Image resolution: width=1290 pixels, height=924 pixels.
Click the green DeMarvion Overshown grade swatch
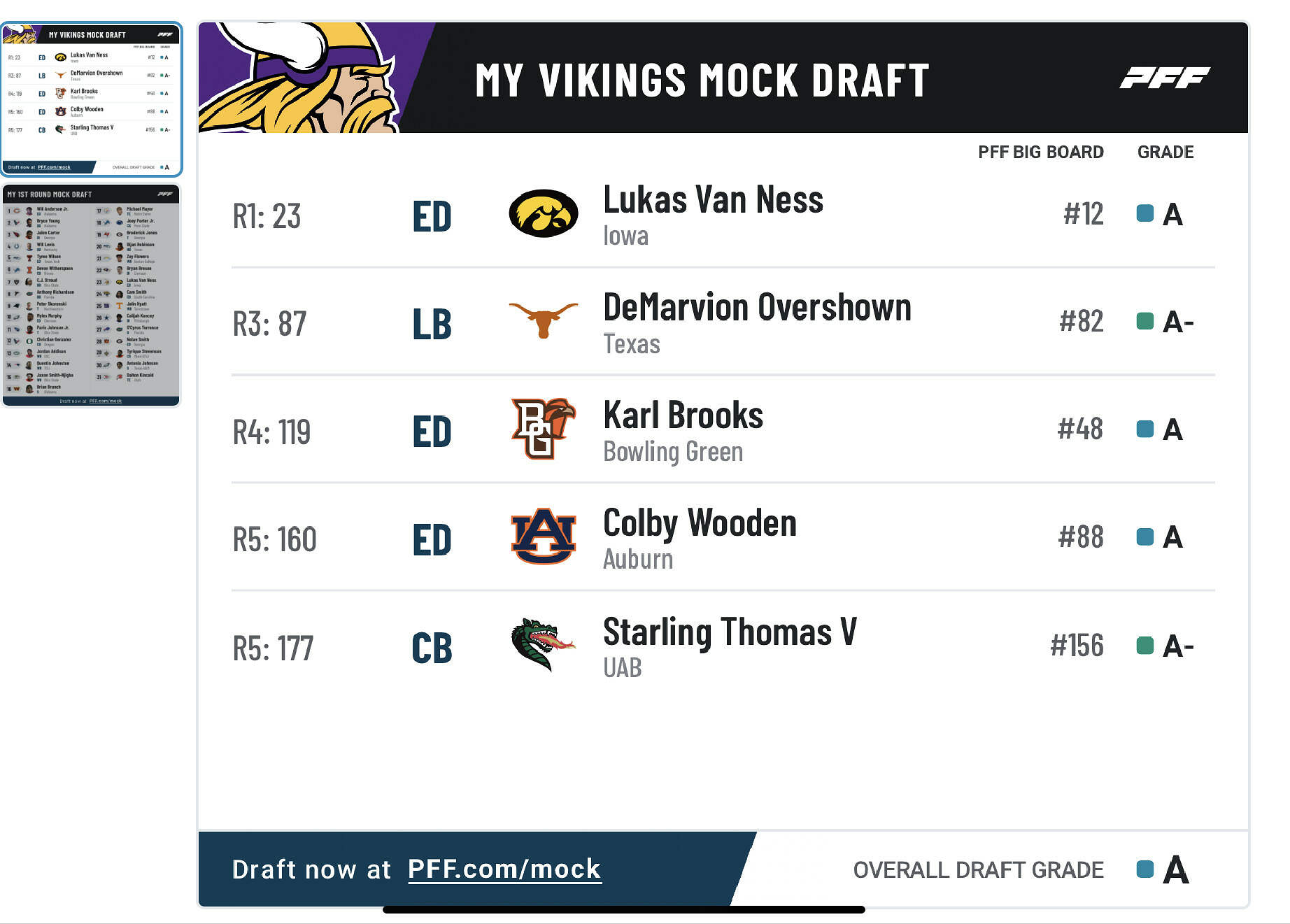(1145, 322)
